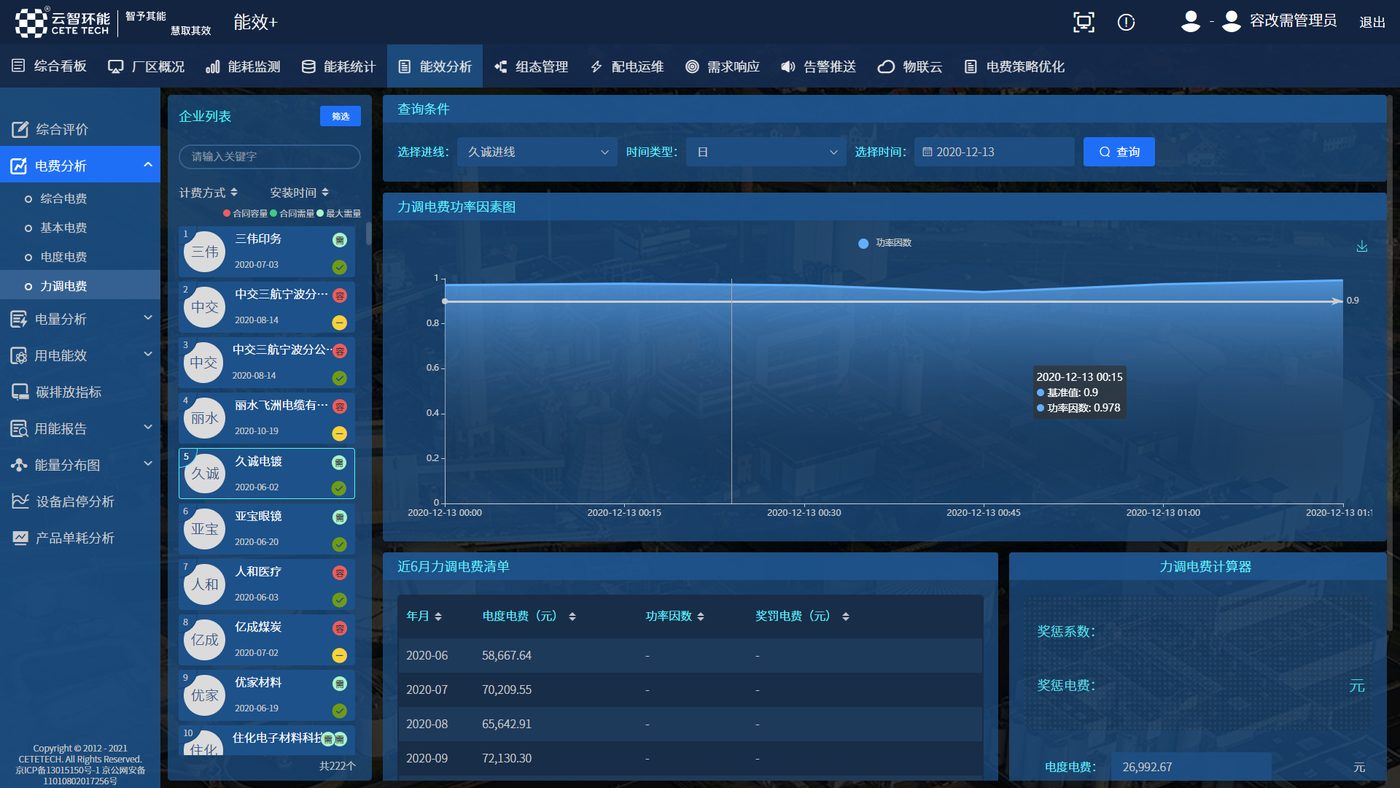Expand the 电量分析 sidebar section
Screen dimensions: 1400x788
(x=80, y=319)
